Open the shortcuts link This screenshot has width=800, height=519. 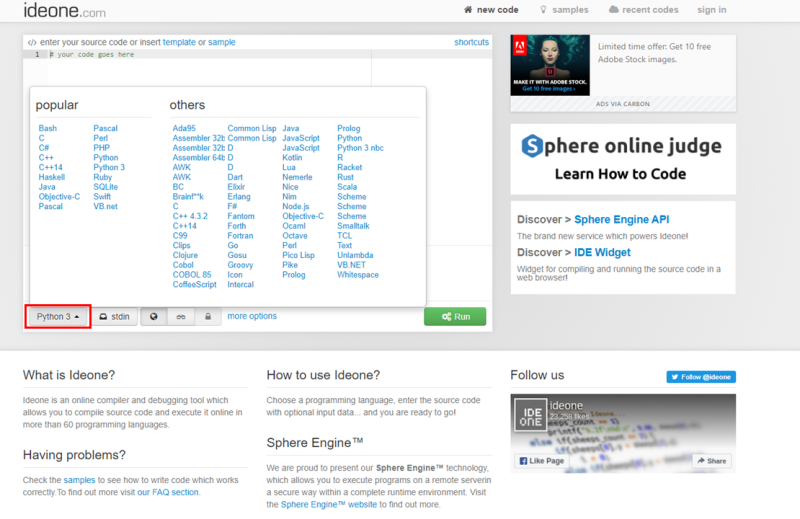pyautogui.click(x=471, y=42)
